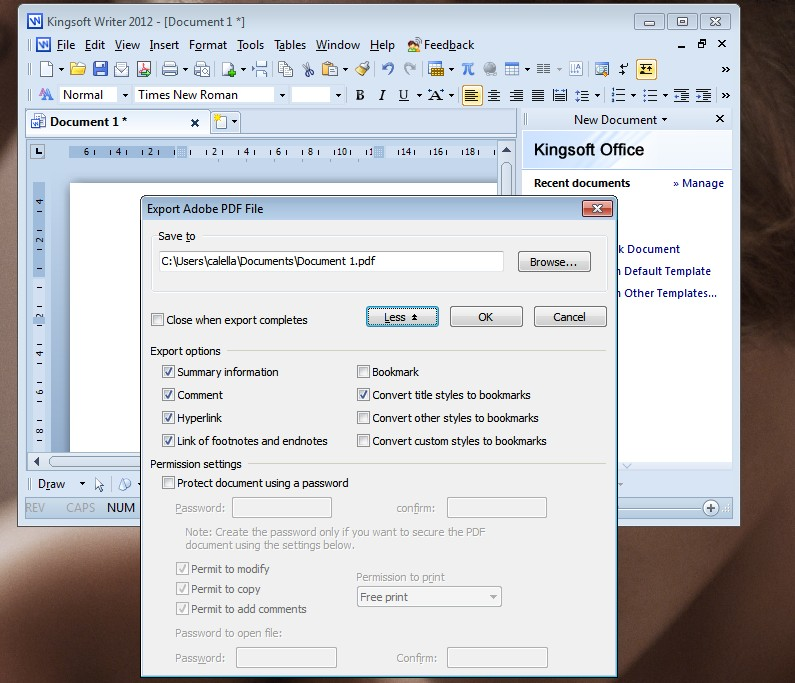Center align the text
The width and height of the screenshot is (795, 683).
coord(494,95)
